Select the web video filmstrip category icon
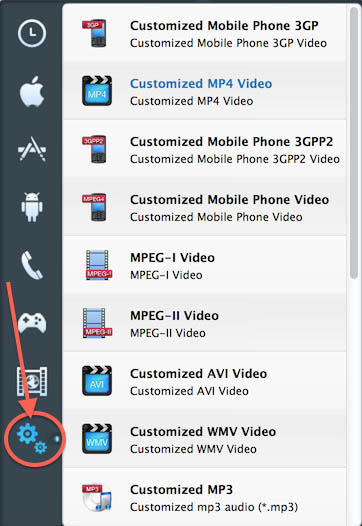 (32, 381)
